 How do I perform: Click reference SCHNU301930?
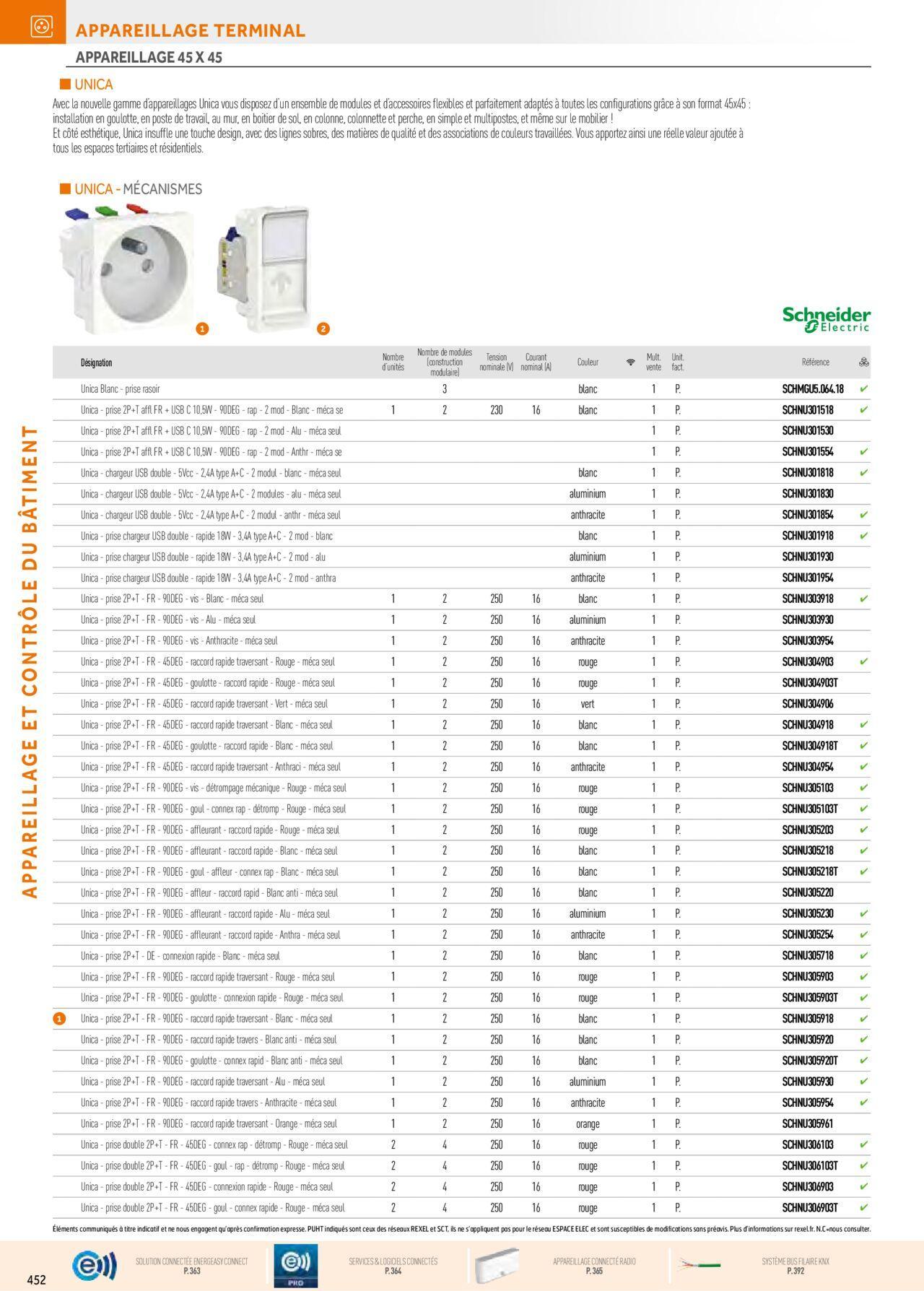(x=808, y=557)
